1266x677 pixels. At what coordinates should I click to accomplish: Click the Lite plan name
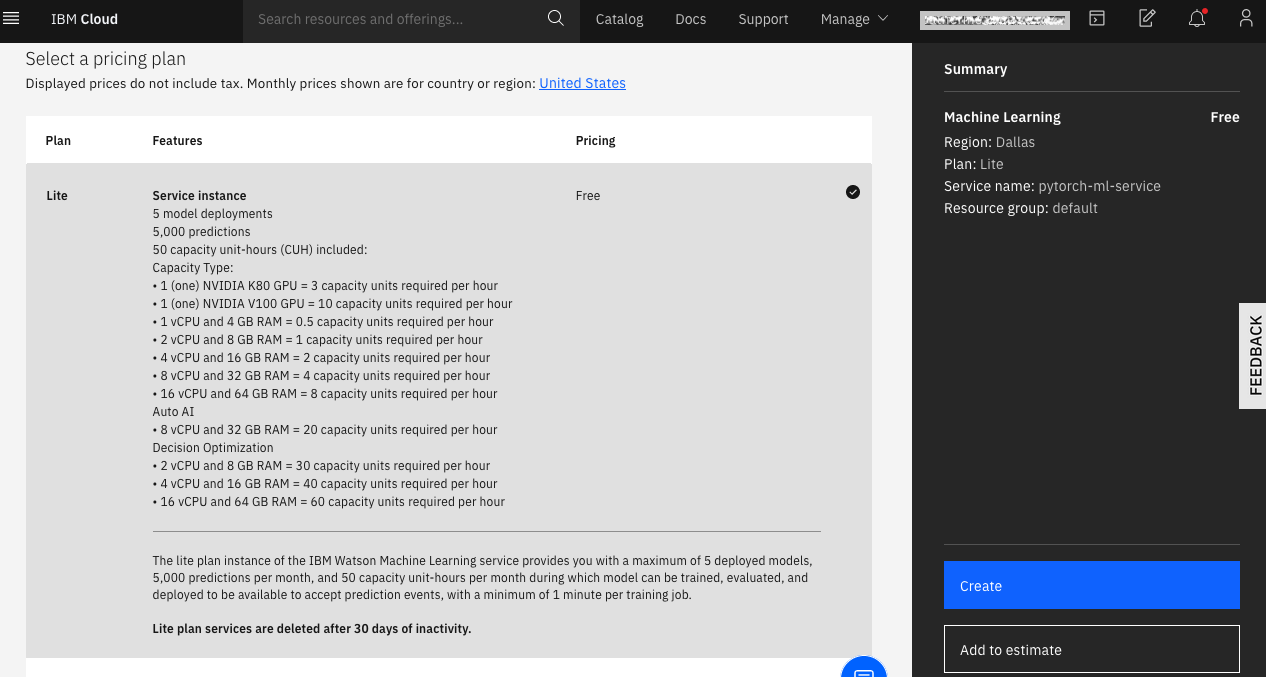(57, 196)
